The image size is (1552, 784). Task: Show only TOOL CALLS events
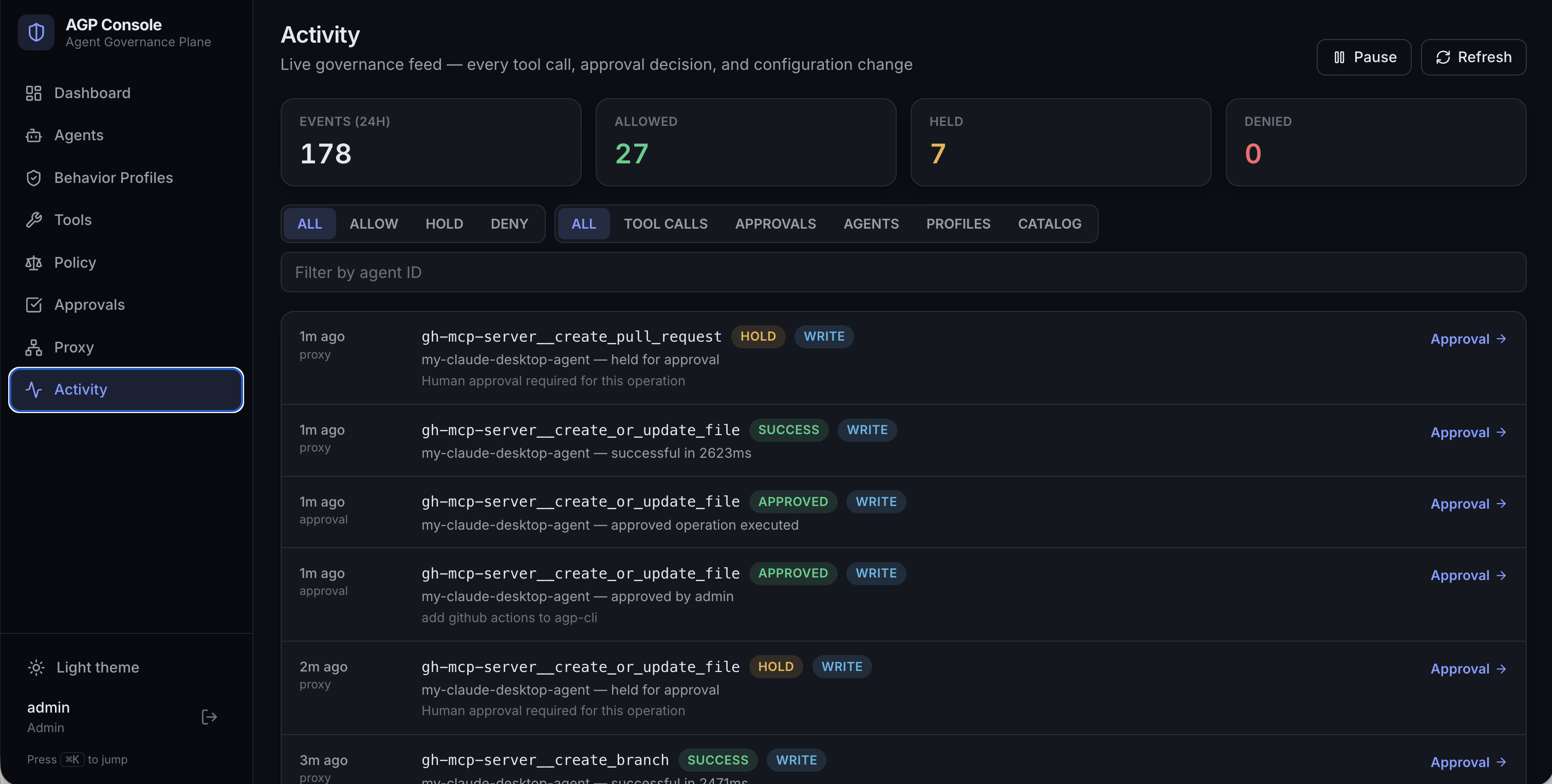tap(666, 224)
